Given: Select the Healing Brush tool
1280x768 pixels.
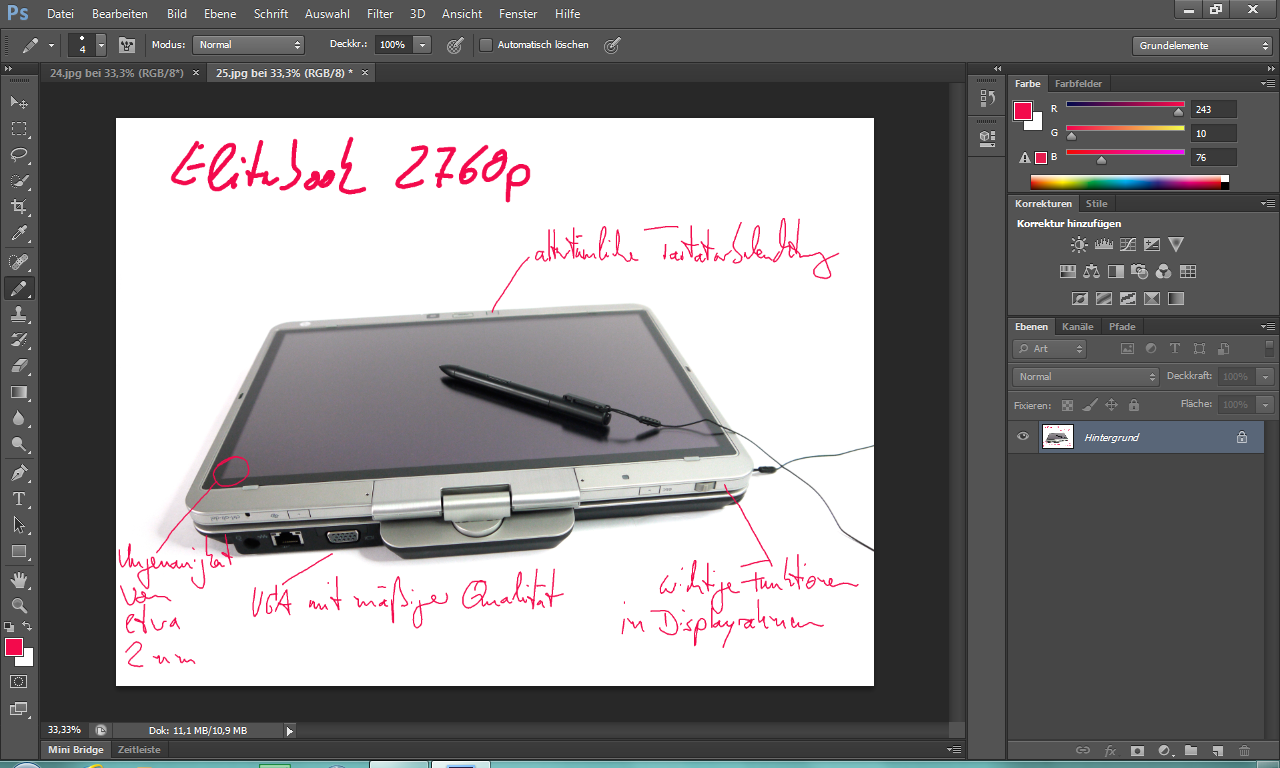Looking at the screenshot, I should pos(19,262).
